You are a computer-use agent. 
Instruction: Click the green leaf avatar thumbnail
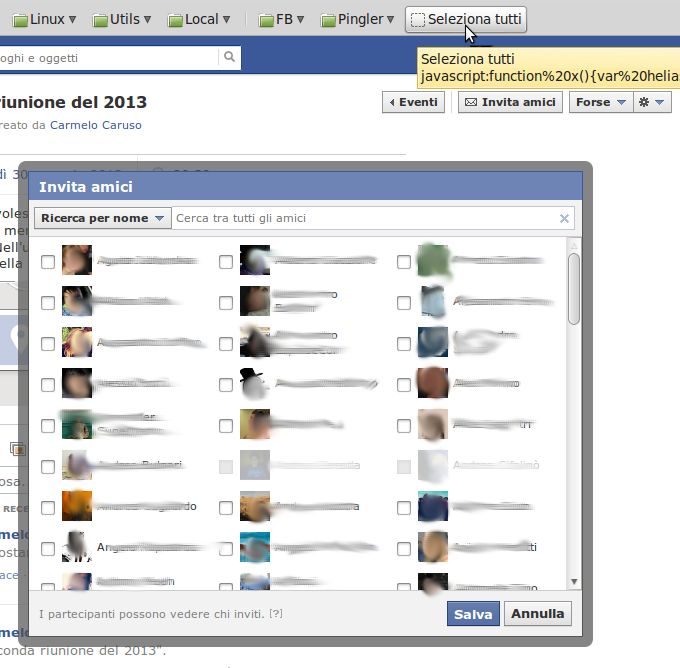433,260
